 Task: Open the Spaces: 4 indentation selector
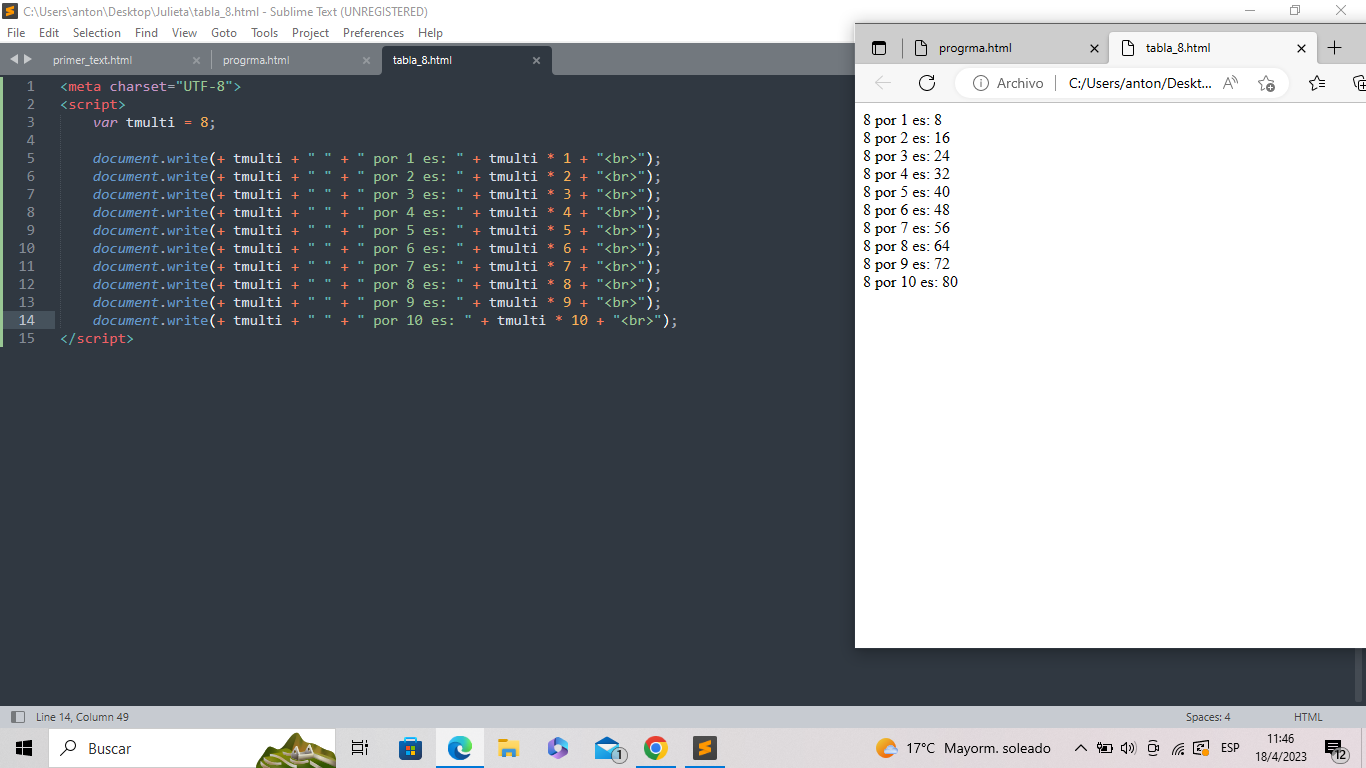[1208, 717]
